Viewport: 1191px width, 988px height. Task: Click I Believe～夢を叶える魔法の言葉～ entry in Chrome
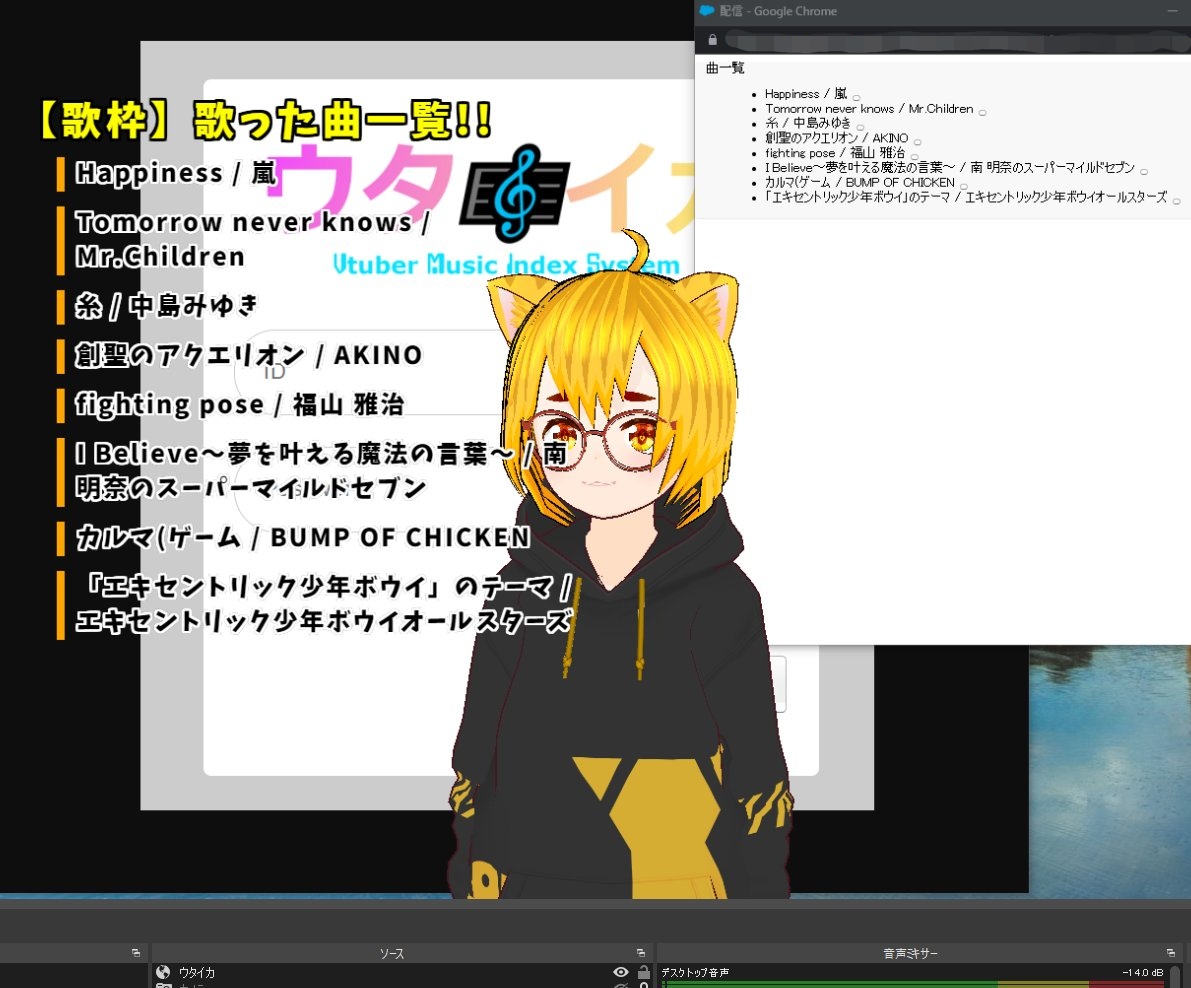[x=950, y=167]
